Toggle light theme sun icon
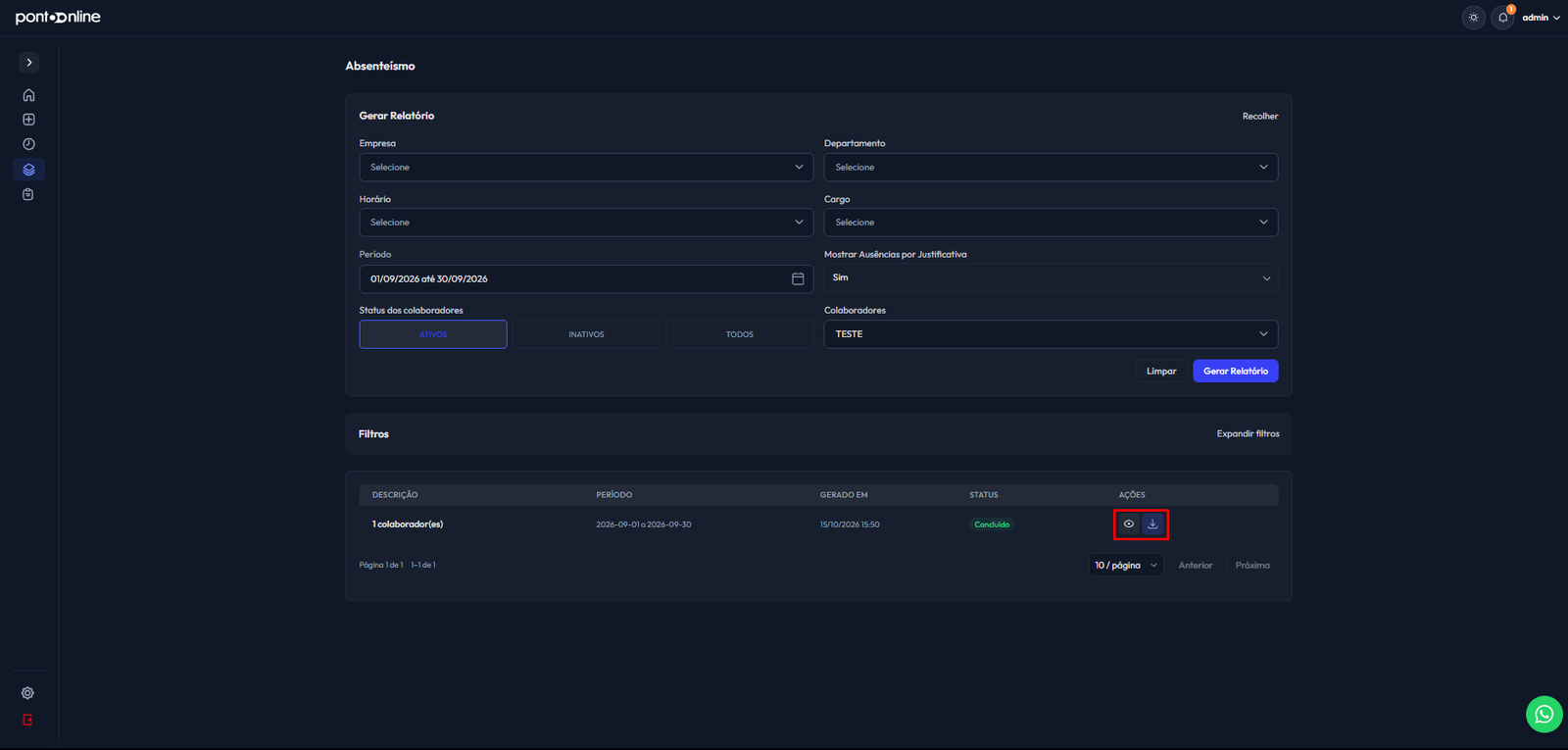 pos(1473,18)
